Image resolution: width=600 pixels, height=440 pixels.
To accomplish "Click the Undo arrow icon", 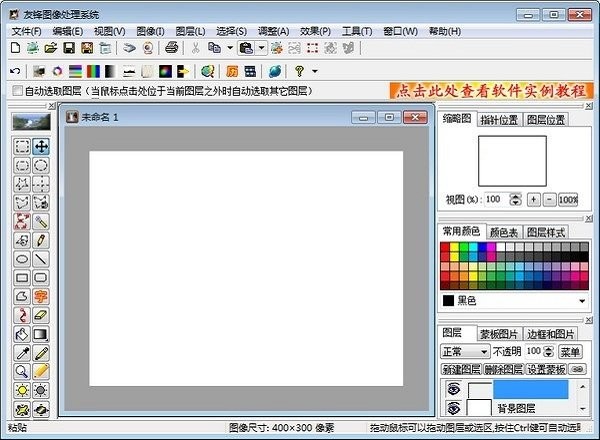I will [x=15, y=72].
